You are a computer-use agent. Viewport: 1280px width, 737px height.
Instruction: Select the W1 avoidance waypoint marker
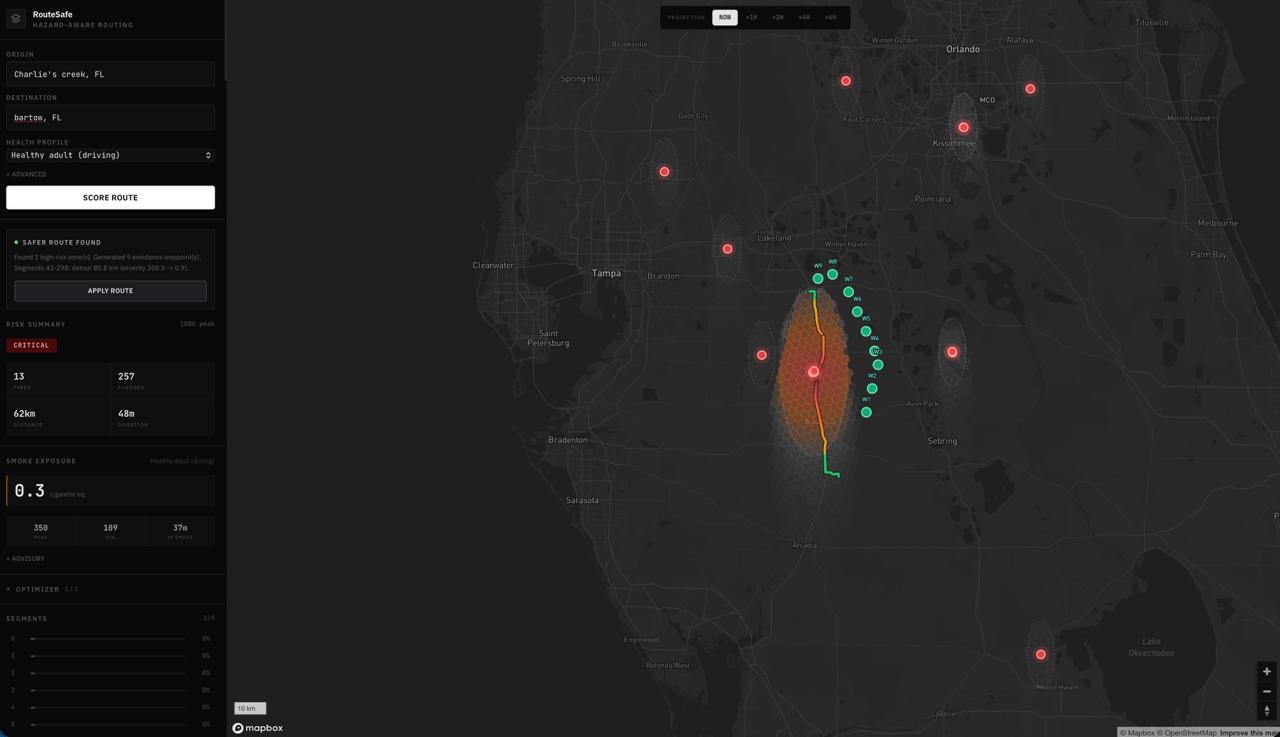pos(866,412)
